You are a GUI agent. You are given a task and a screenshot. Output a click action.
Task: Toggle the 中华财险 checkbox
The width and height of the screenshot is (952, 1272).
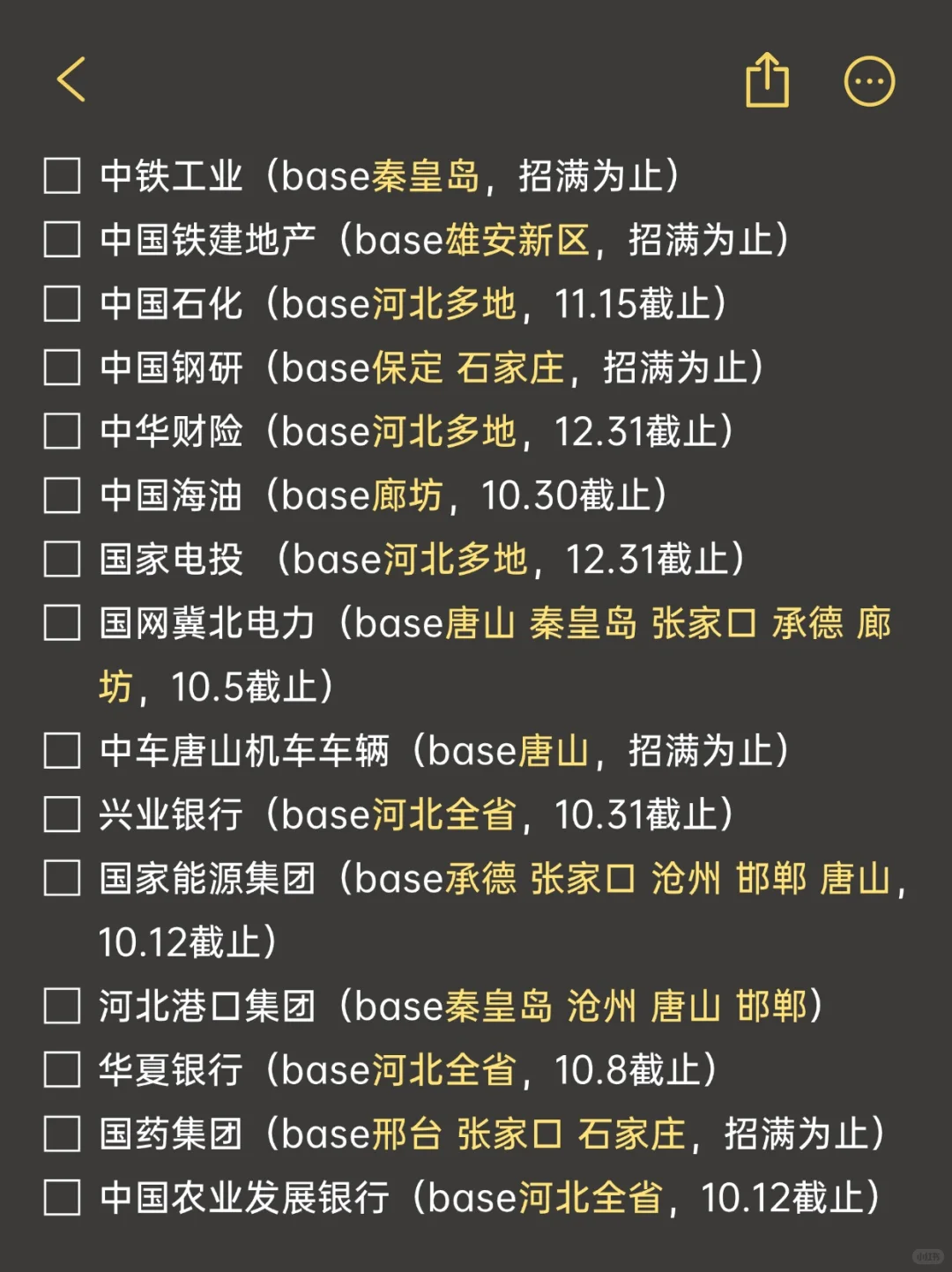click(63, 431)
